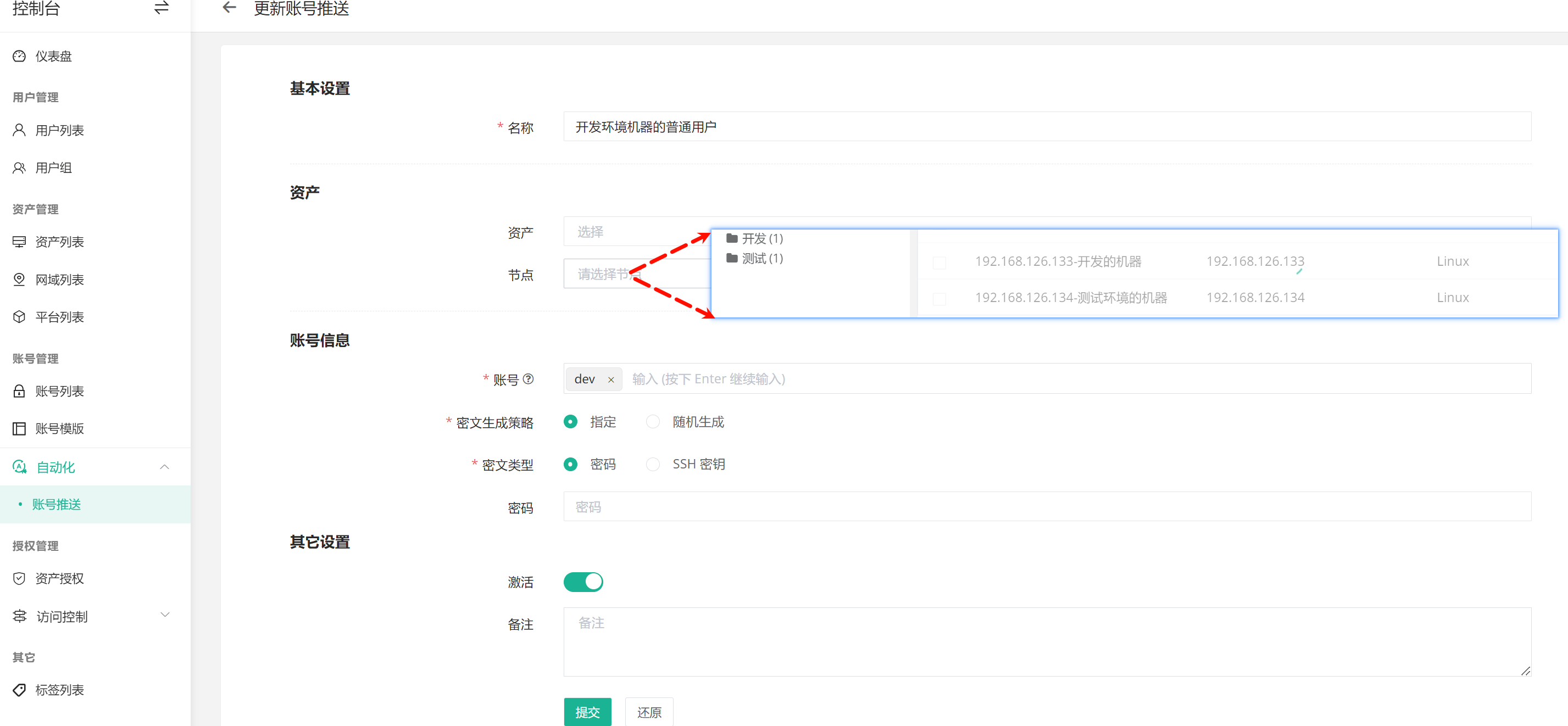Click the 开发 folder icon
Screen dimensions: 1568x726
pyautogui.click(x=732, y=238)
